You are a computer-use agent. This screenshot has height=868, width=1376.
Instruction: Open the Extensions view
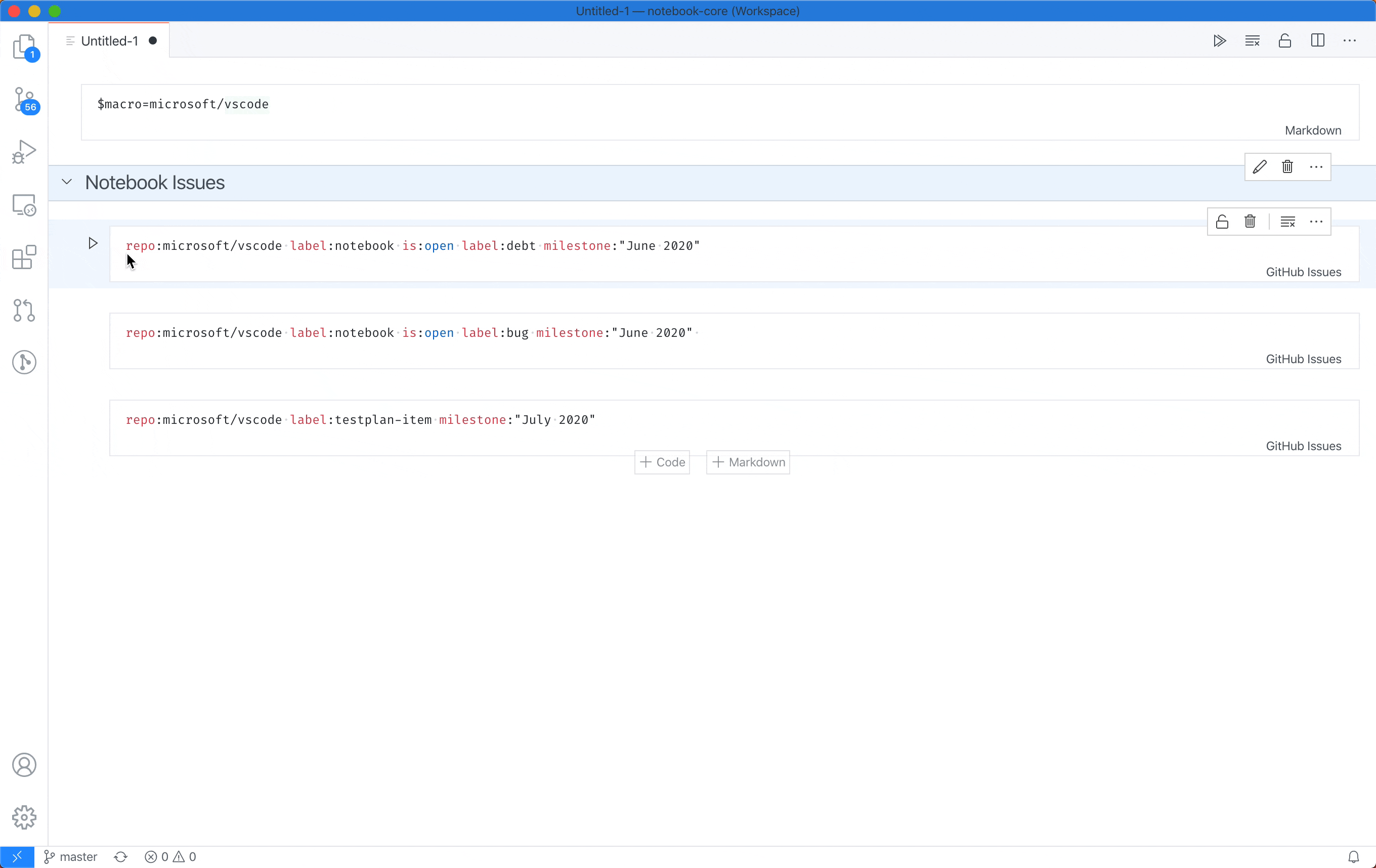click(25, 257)
